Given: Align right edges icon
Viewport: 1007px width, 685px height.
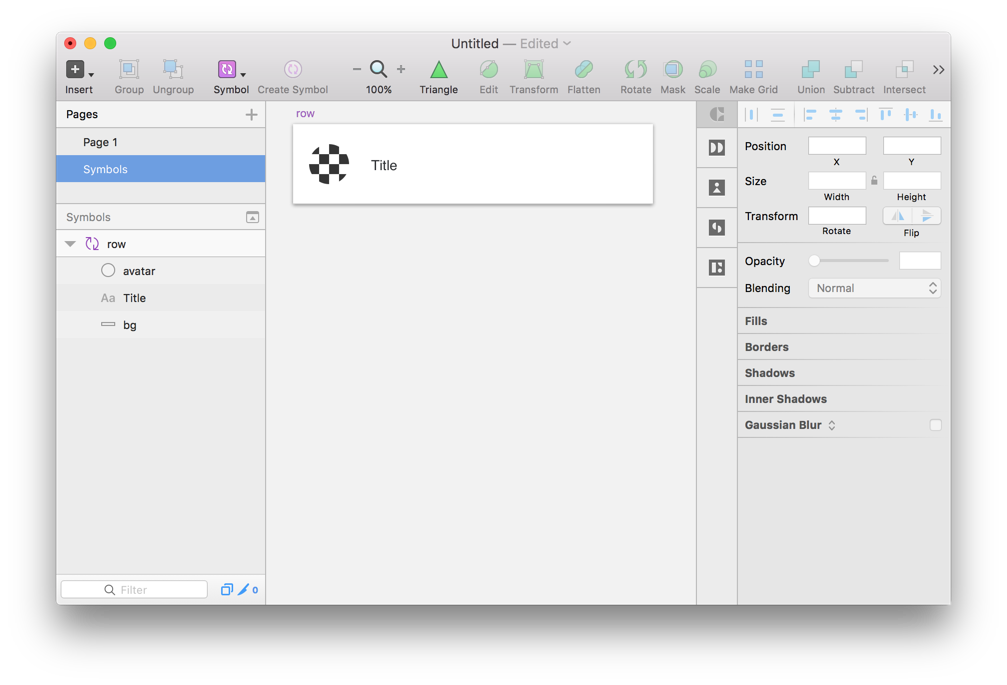Looking at the screenshot, I should pyautogui.click(x=861, y=115).
